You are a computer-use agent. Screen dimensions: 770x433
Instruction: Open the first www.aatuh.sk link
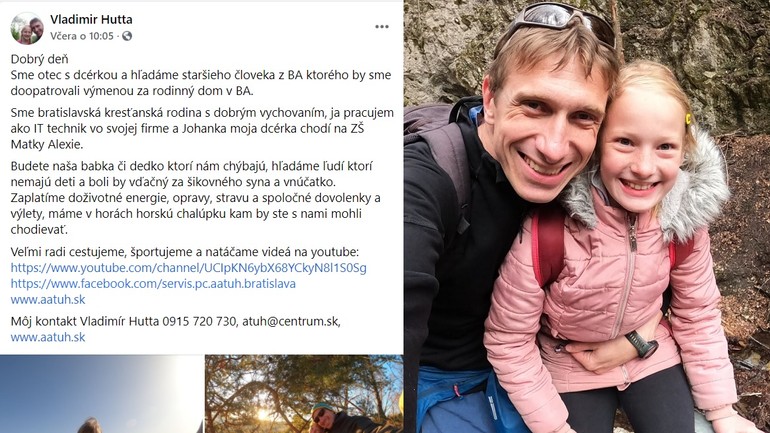click(x=48, y=299)
